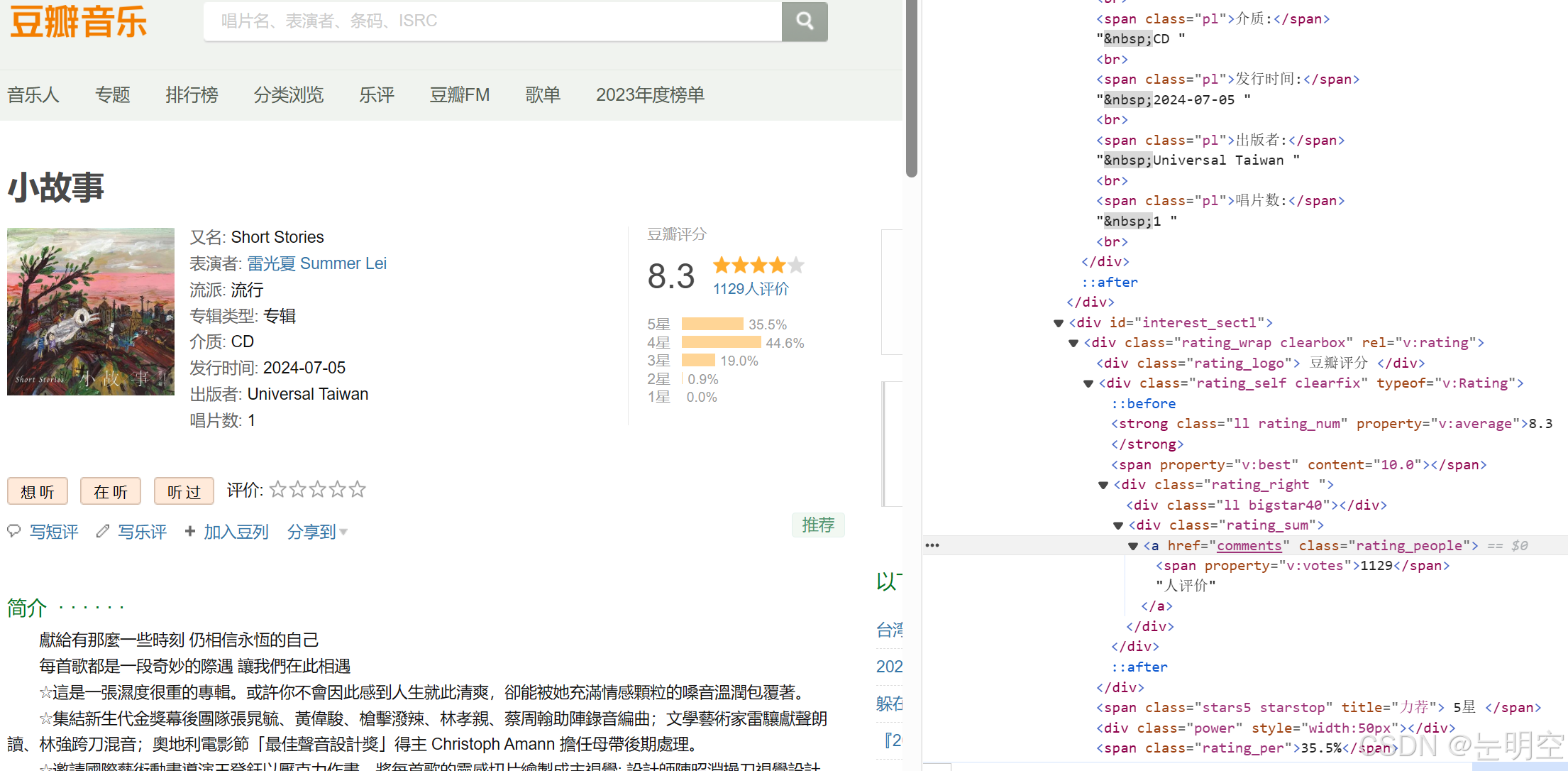This screenshot has width=1568, height=771.
Task: Collapse the rating_people anchor node
Action: pyautogui.click(x=1132, y=547)
